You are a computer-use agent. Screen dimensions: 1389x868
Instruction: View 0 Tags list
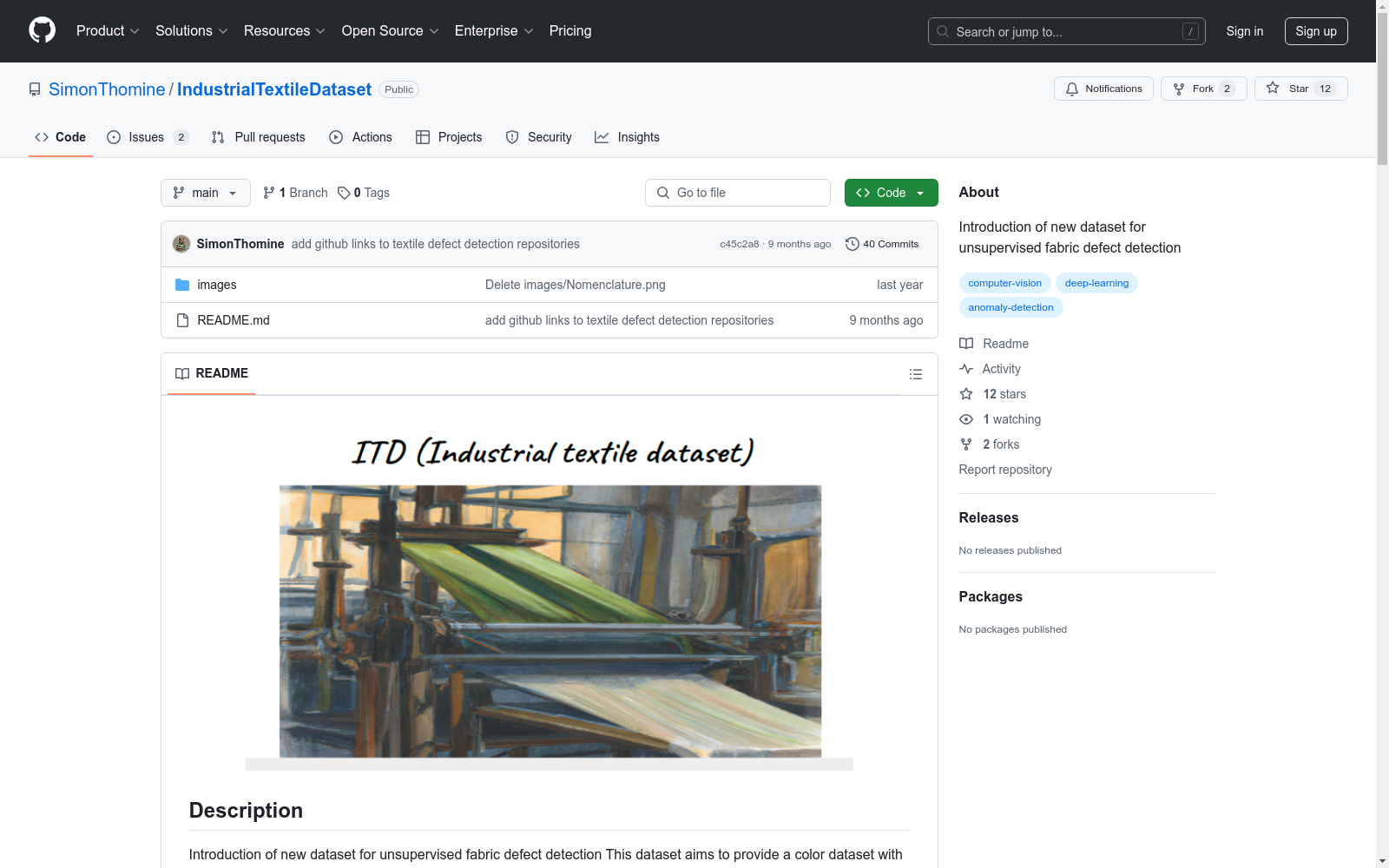click(364, 193)
